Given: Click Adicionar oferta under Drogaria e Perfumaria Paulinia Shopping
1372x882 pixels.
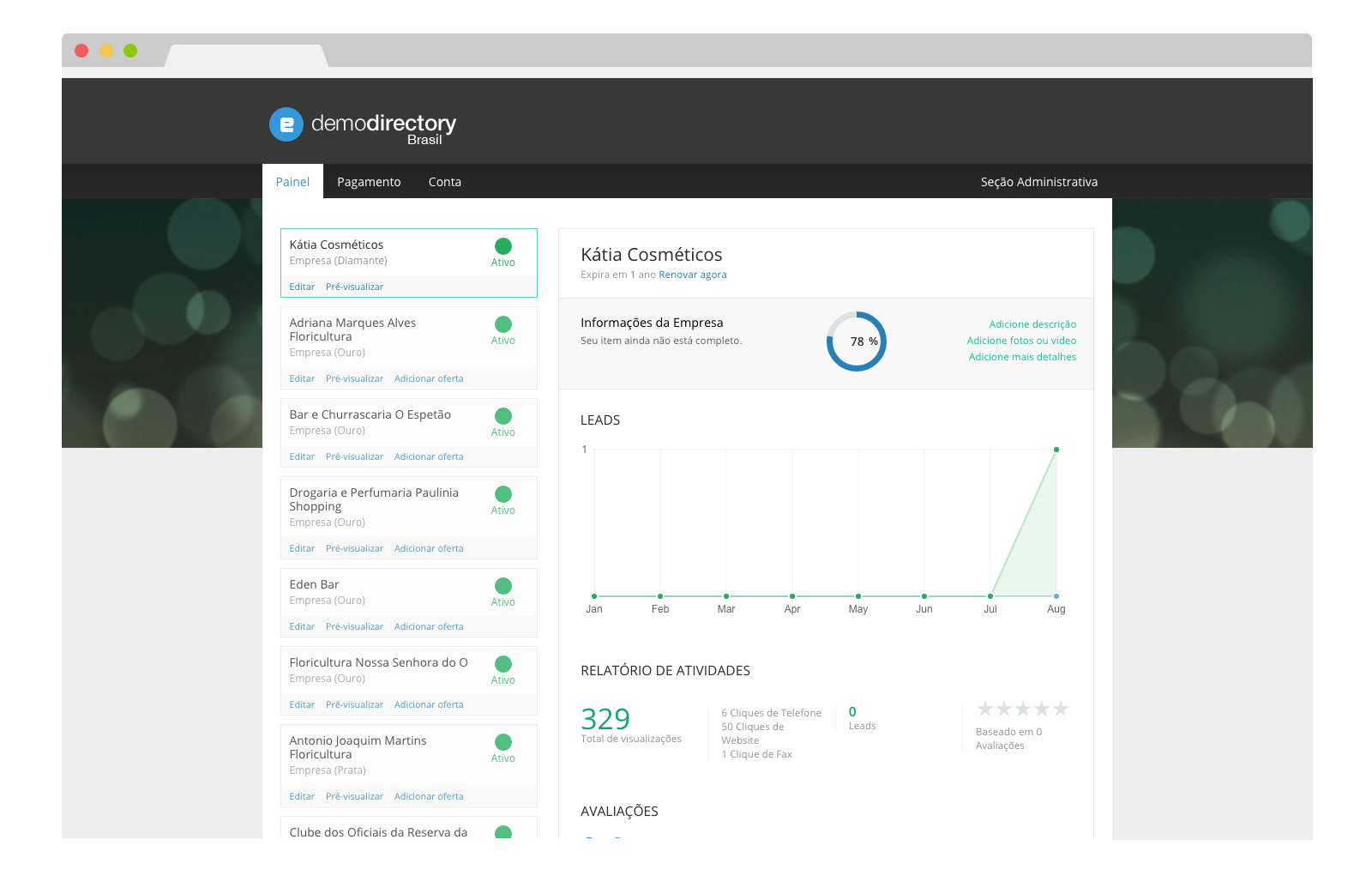Looking at the screenshot, I should 429,548.
